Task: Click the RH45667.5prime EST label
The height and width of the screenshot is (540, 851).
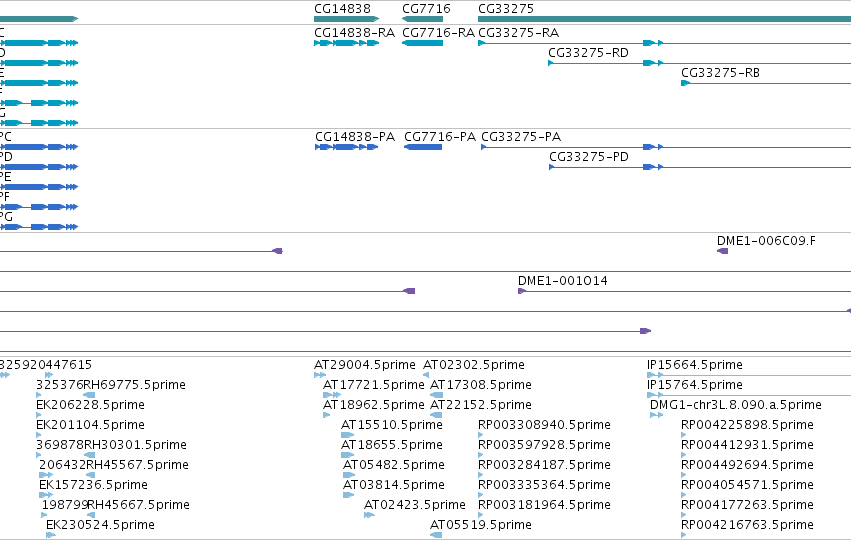Action: tap(138, 505)
